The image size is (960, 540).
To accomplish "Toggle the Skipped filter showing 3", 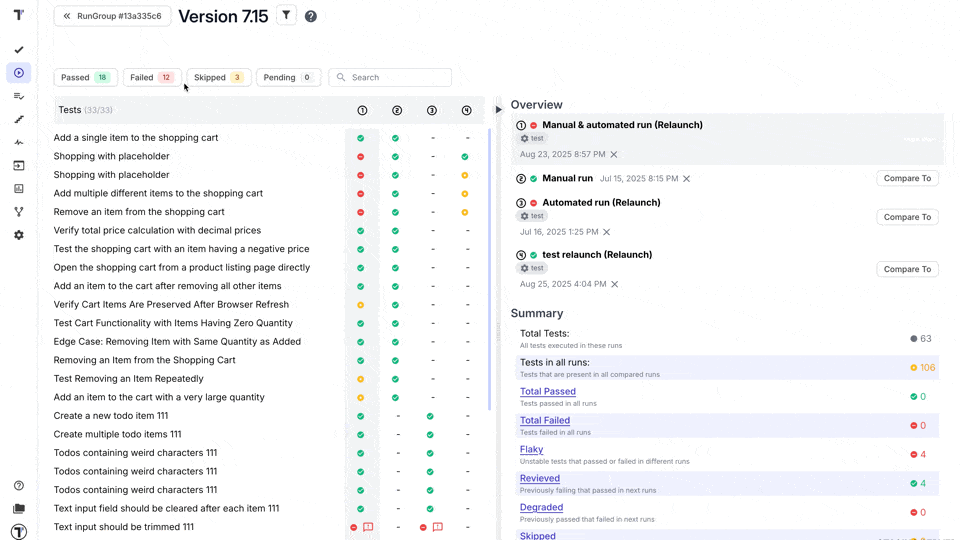I will [218, 77].
